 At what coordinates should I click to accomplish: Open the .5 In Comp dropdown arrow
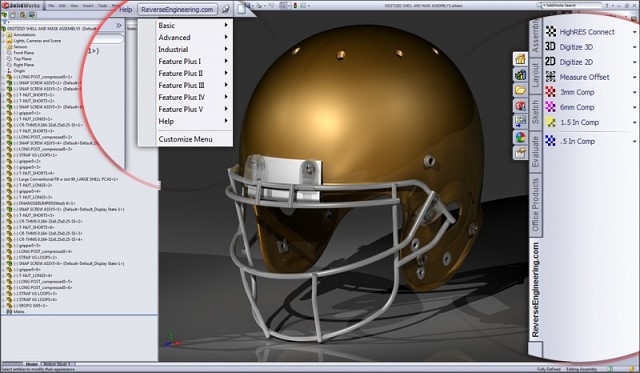635,141
